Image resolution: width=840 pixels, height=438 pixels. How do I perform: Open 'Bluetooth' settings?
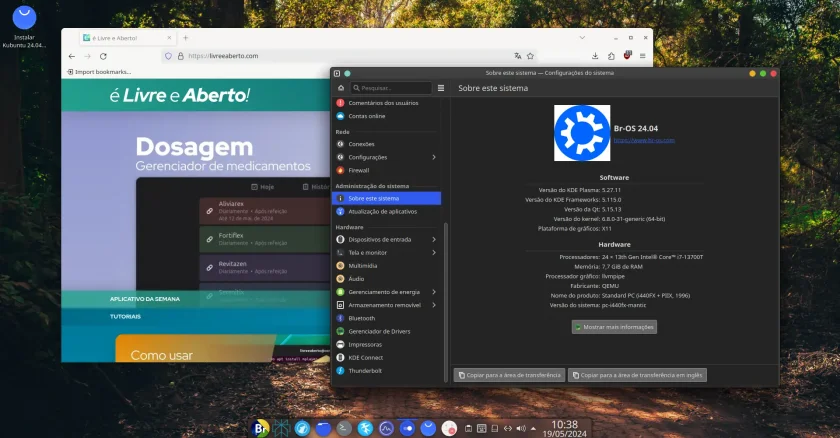click(x=386, y=318)
